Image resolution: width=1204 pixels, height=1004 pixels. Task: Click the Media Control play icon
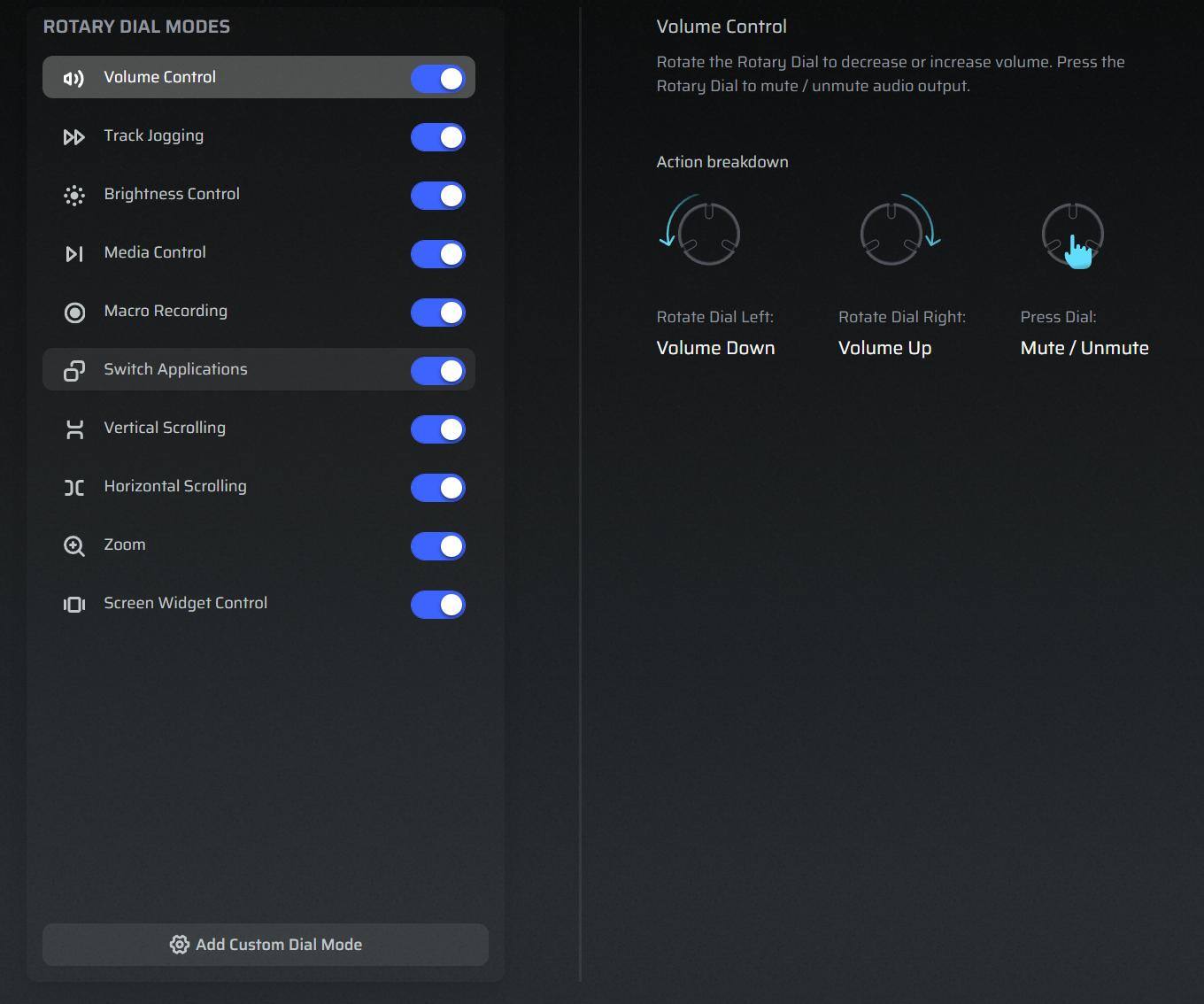click(74, 253)
